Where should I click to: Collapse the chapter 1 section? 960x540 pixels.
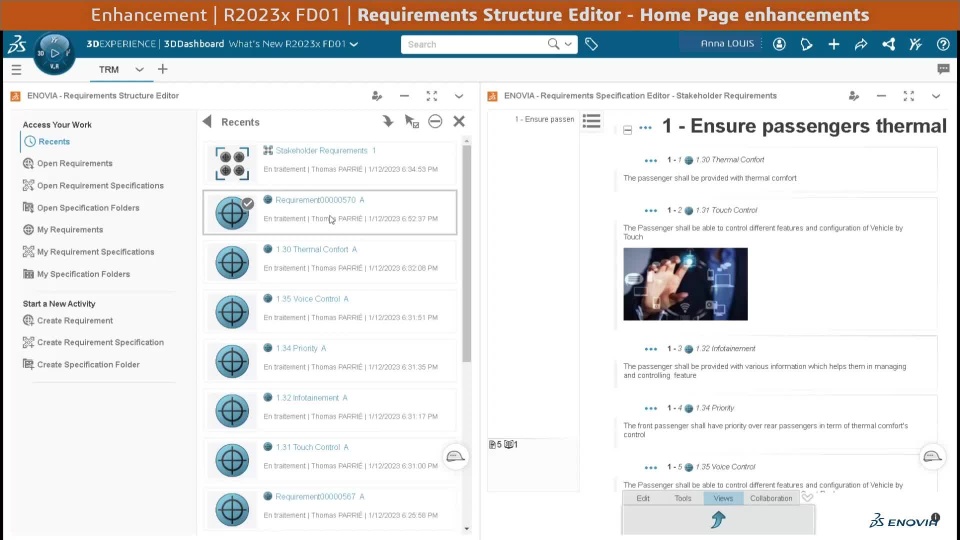[x=628, y=130]
